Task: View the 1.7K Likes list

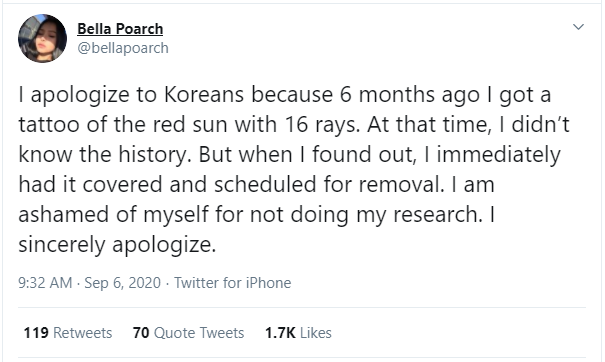Action: [x=298, y=333]
